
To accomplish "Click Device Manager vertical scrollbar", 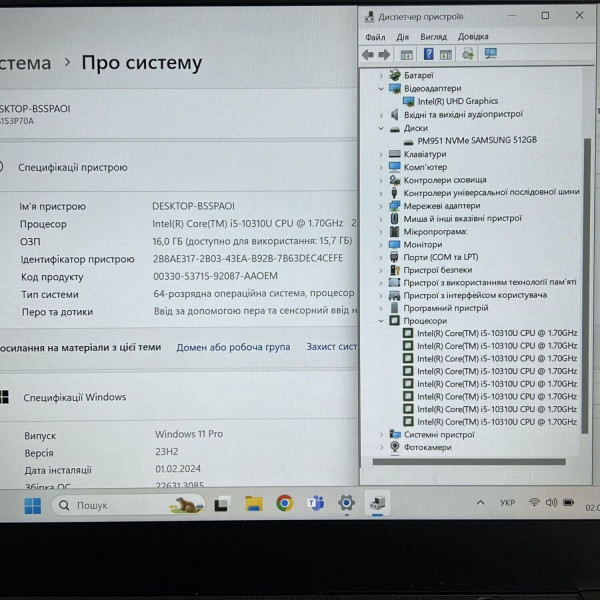I will coord(585,286).
